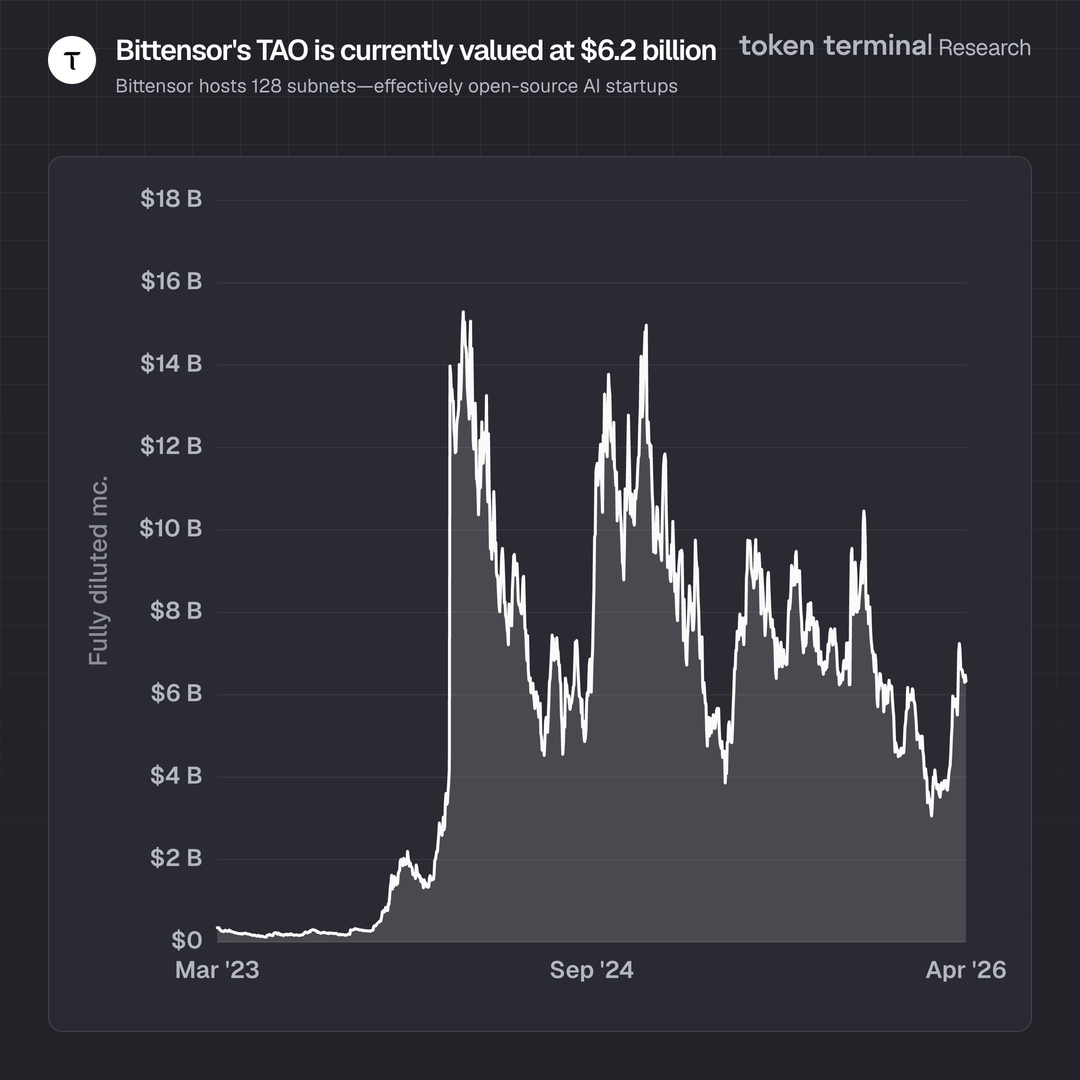The image size is (1080, 1080).
Task: Click the Mar '23 x-axis label
Action: click(217, 970)
